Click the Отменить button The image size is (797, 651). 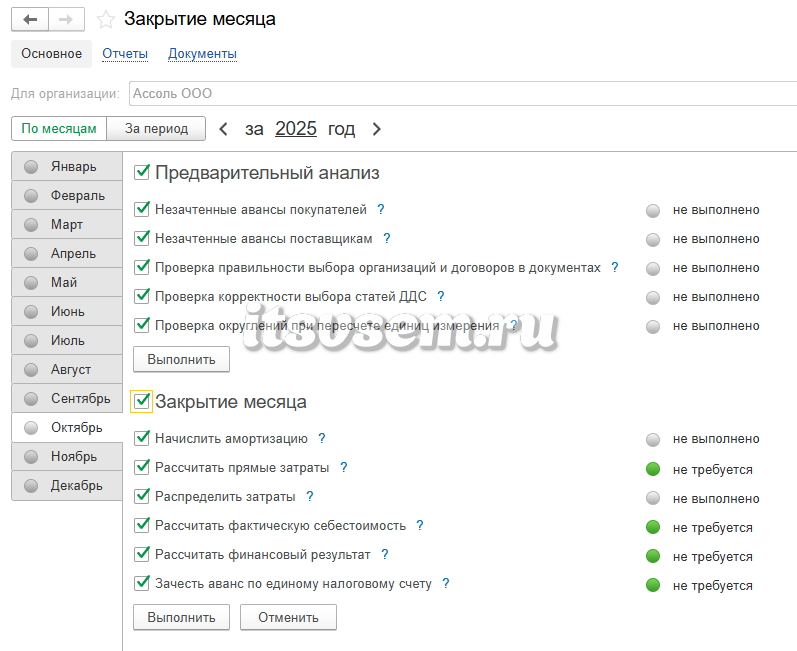[288, 617]
